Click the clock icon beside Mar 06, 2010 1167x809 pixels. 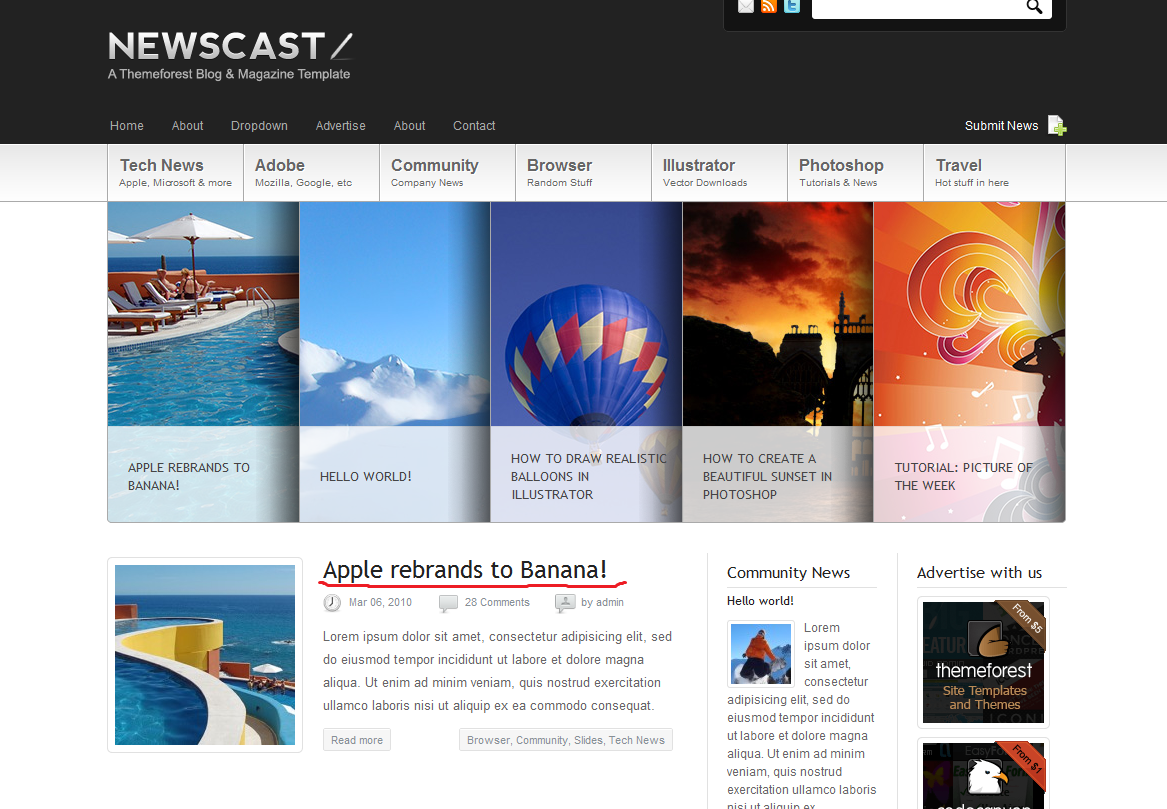(x=332, y=602)
